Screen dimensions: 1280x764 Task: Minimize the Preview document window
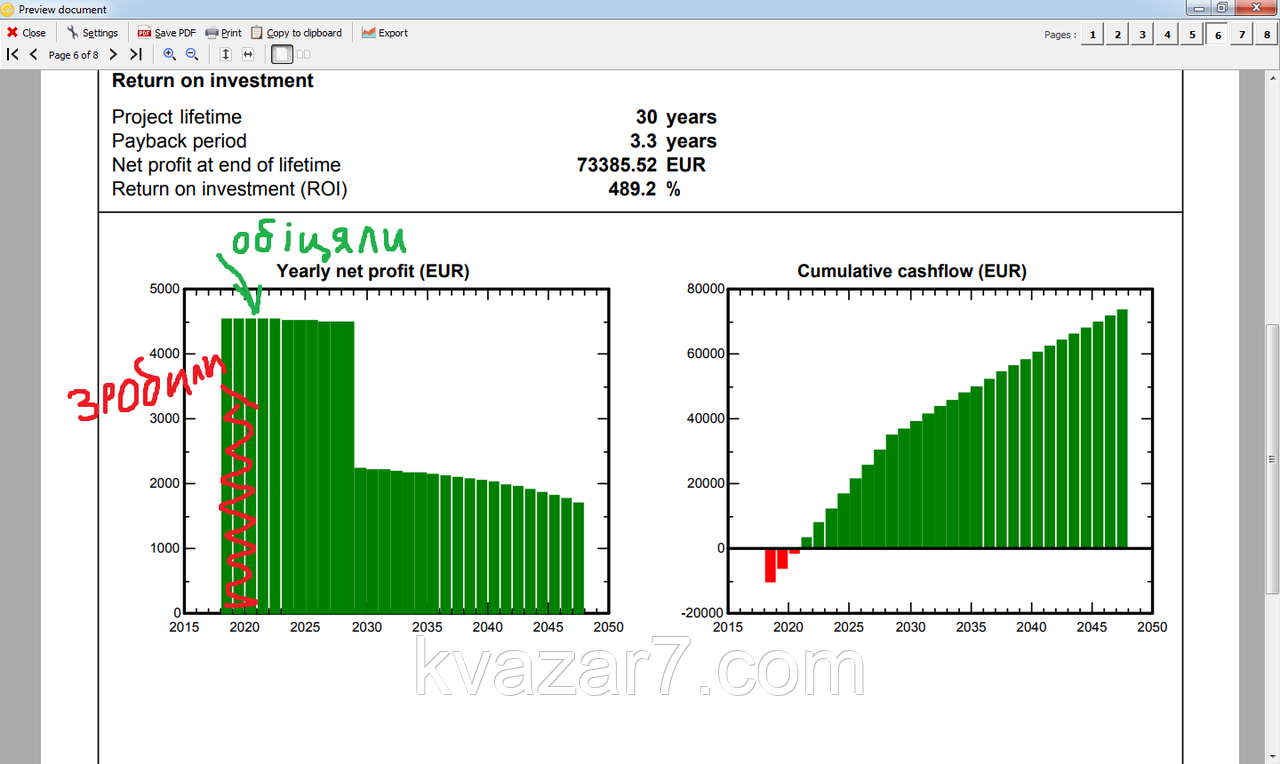click(1197, 7)
